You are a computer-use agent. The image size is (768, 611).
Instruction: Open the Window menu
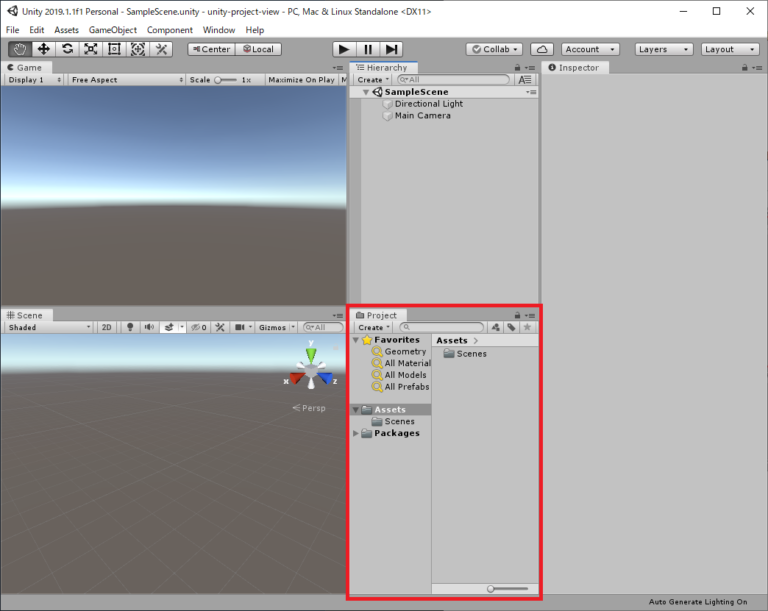tap(219, 30)
